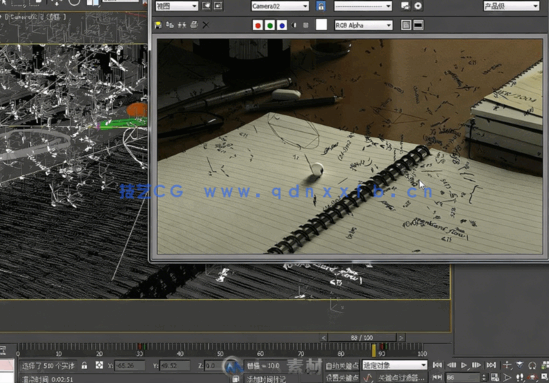Click the auto region selected icon
Screen dimensions: 549x383
point(218,6)
